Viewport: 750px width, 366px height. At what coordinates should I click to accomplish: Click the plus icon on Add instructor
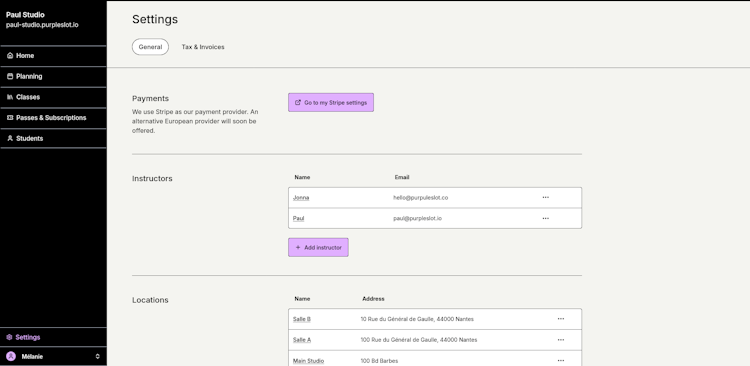coord(298,247)
